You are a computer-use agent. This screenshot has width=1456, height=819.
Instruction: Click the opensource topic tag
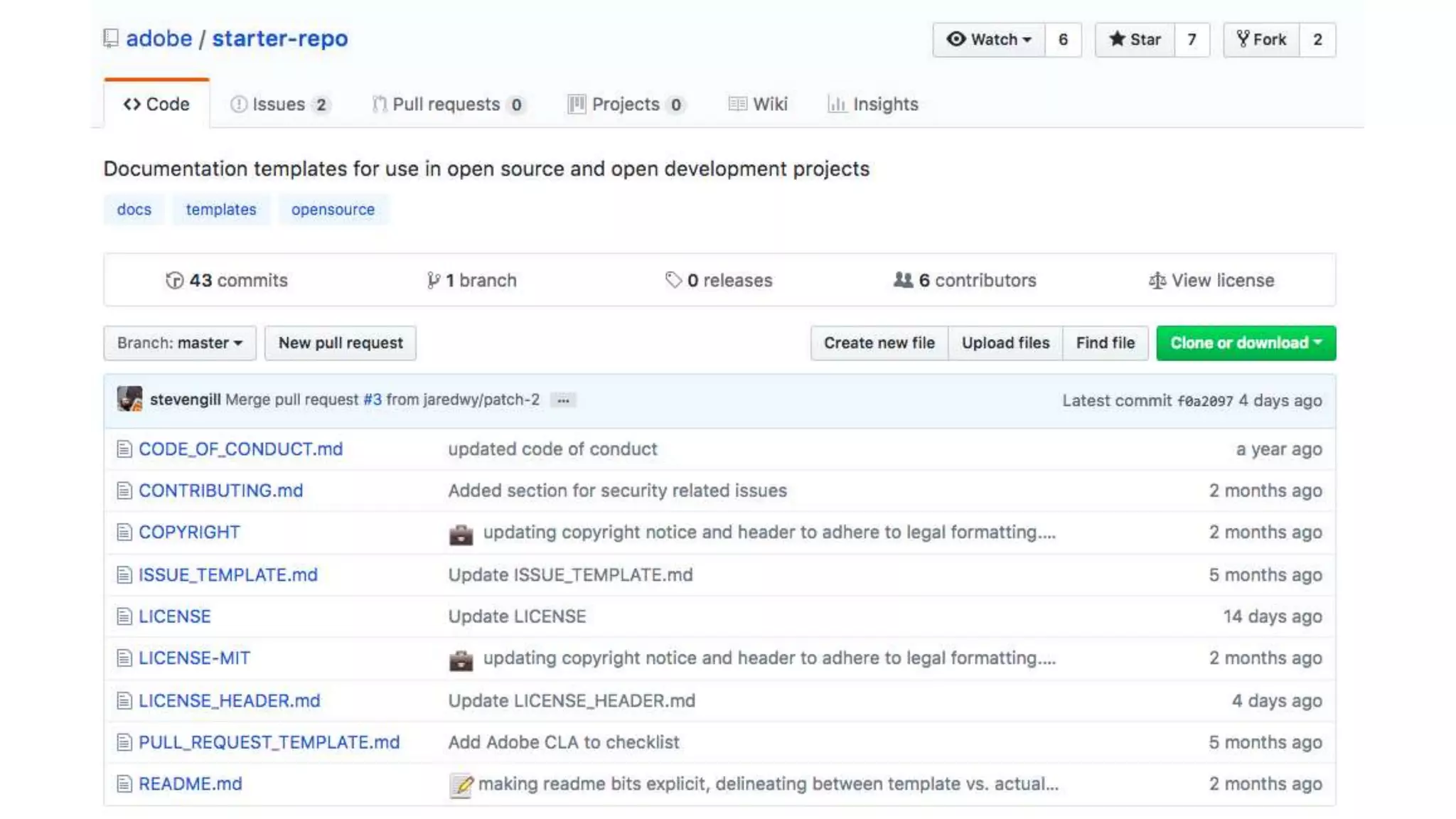point(333,210)
